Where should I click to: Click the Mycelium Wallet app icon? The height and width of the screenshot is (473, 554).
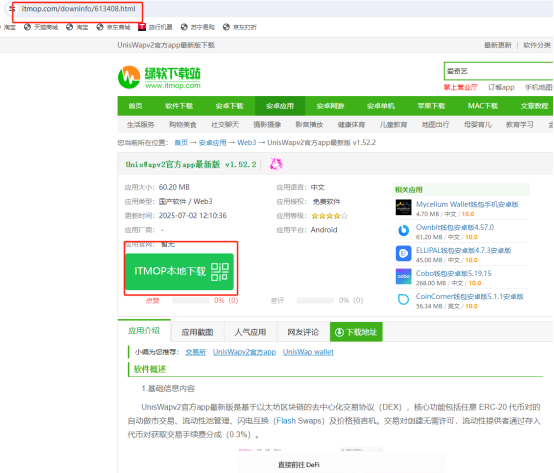click(403, 208)
